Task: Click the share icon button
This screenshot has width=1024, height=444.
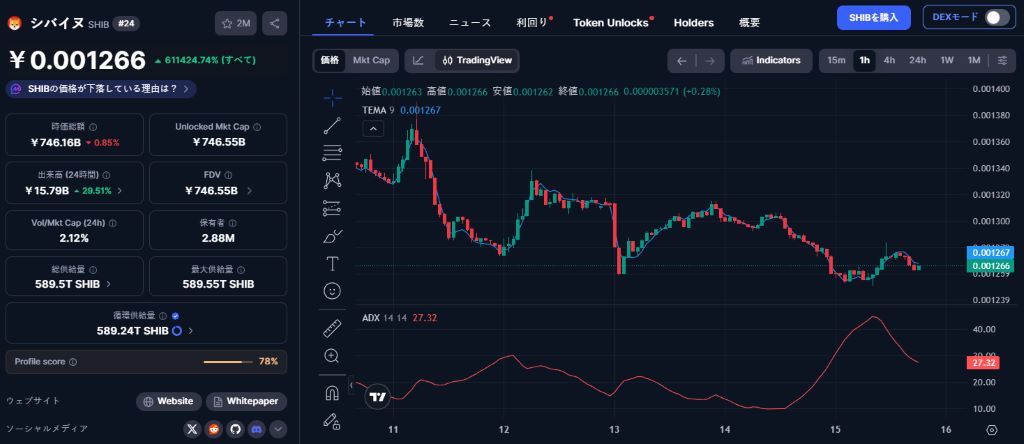Action: point(274,24)
